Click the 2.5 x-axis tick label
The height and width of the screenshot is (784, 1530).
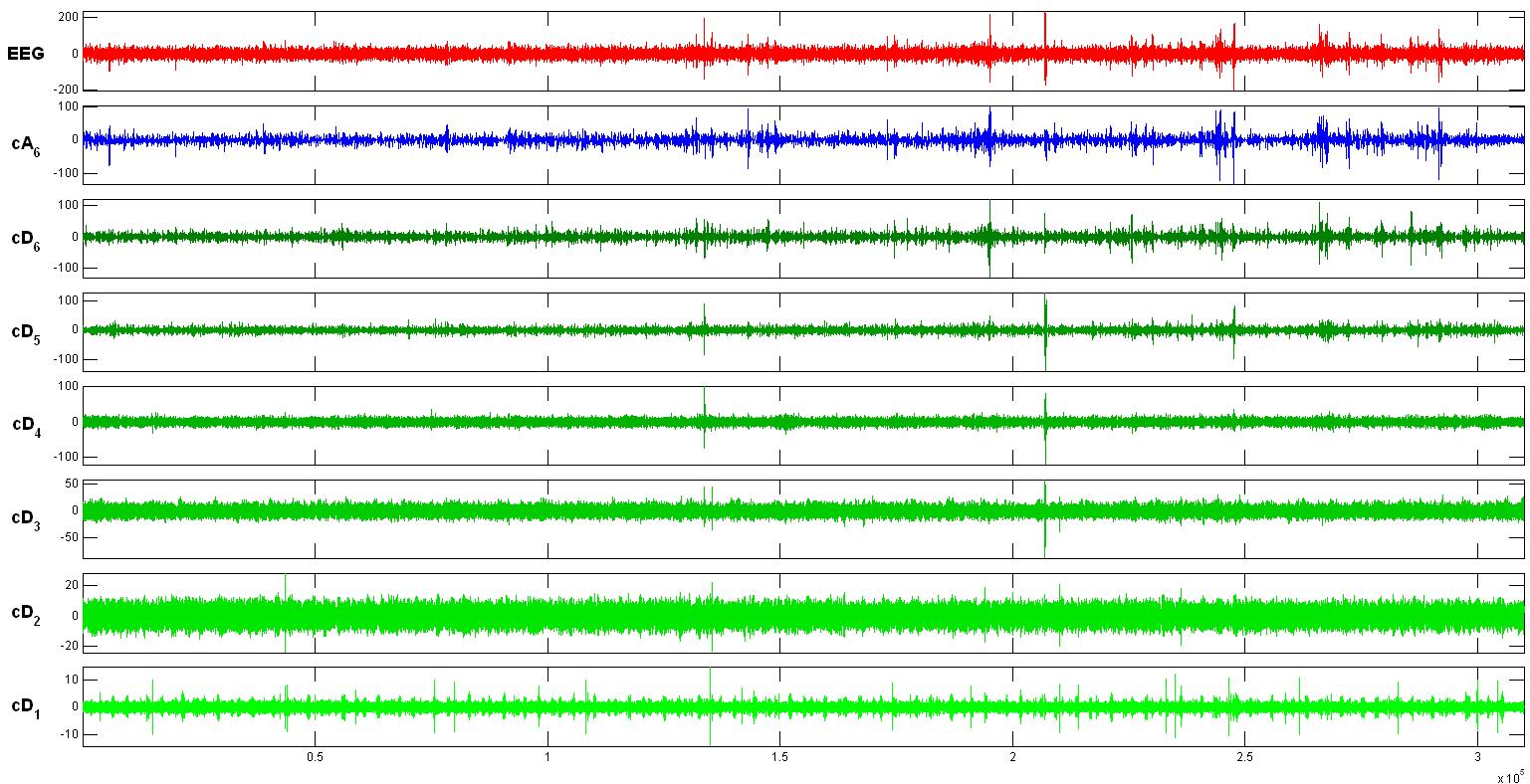coord(1244,756)
